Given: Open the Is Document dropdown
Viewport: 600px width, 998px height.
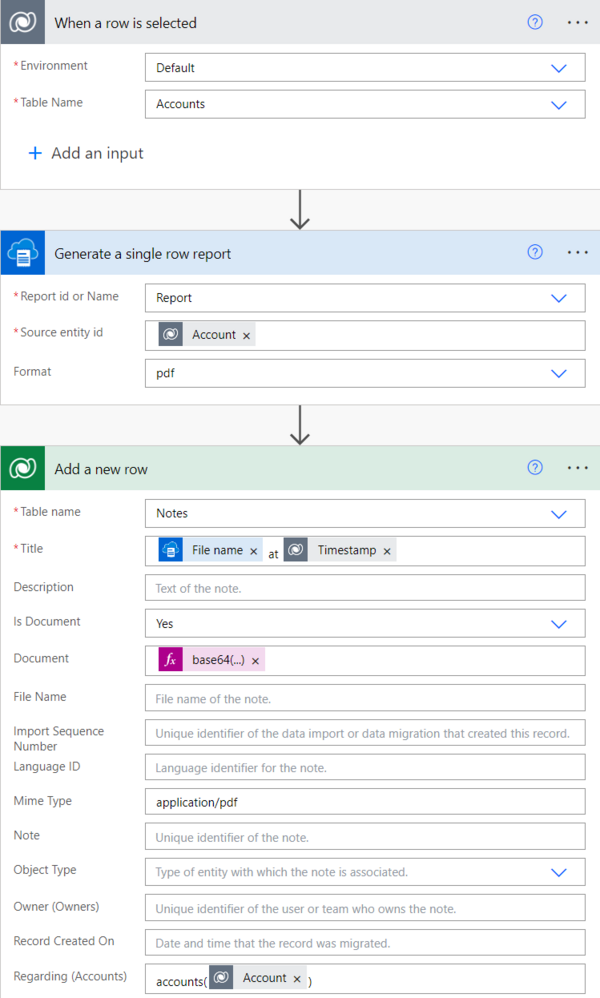Looking at the screenshot, I should point(560,621).
